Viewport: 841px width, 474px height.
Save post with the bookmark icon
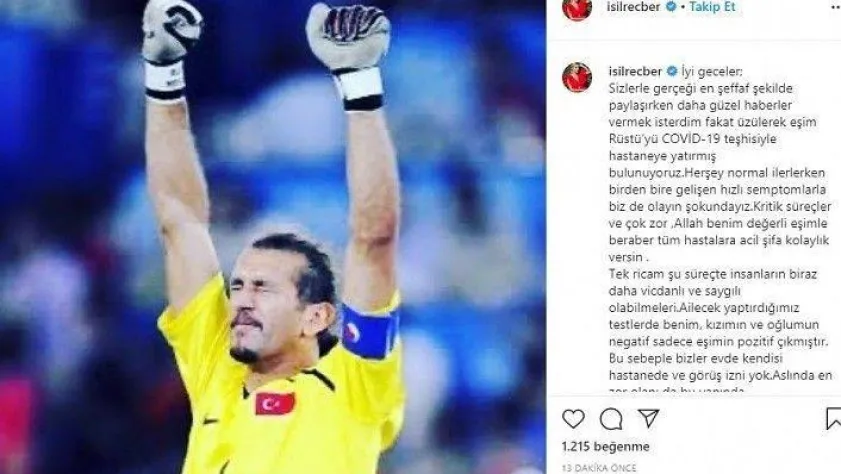833,419
